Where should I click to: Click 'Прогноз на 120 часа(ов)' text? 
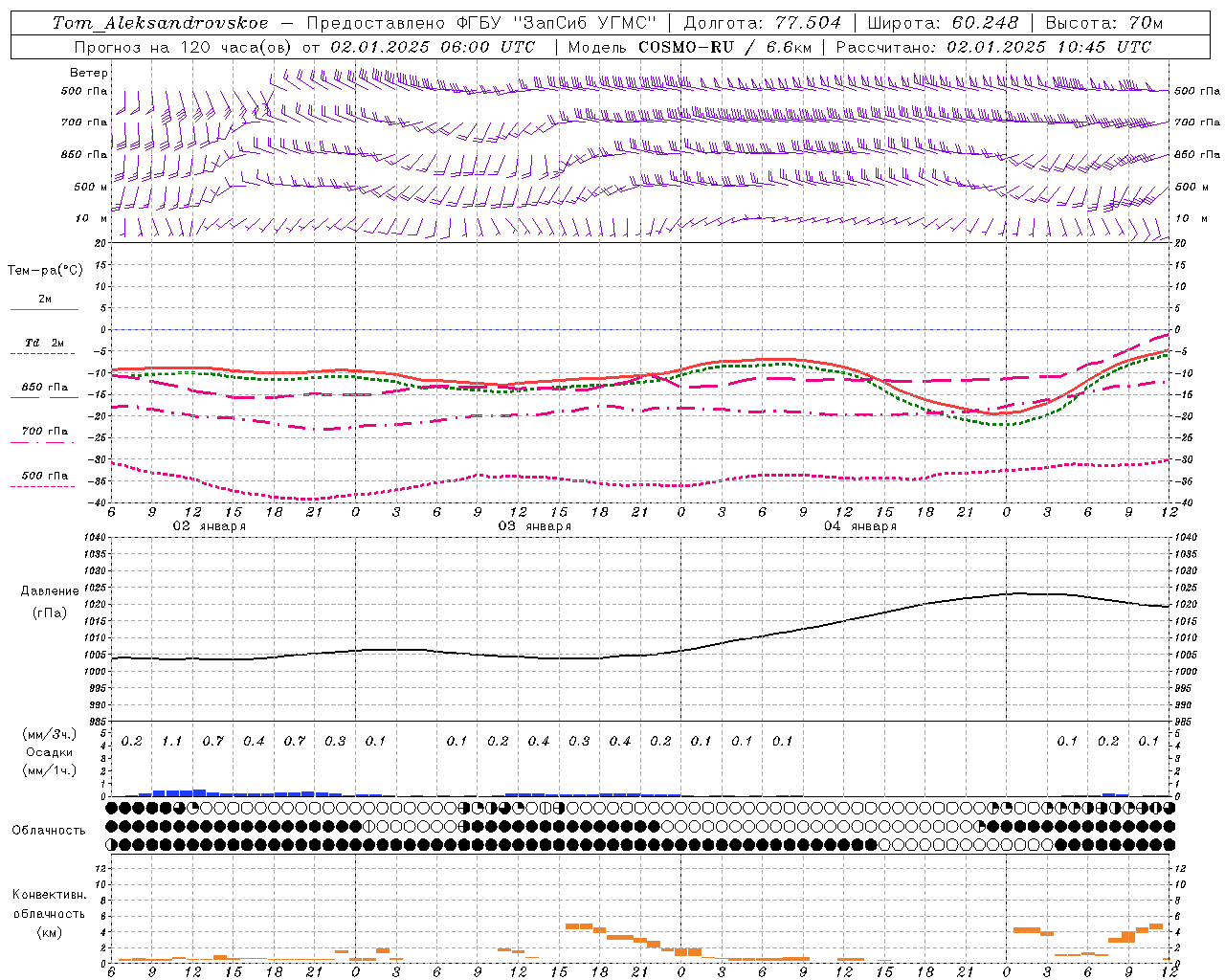point(185,47)
